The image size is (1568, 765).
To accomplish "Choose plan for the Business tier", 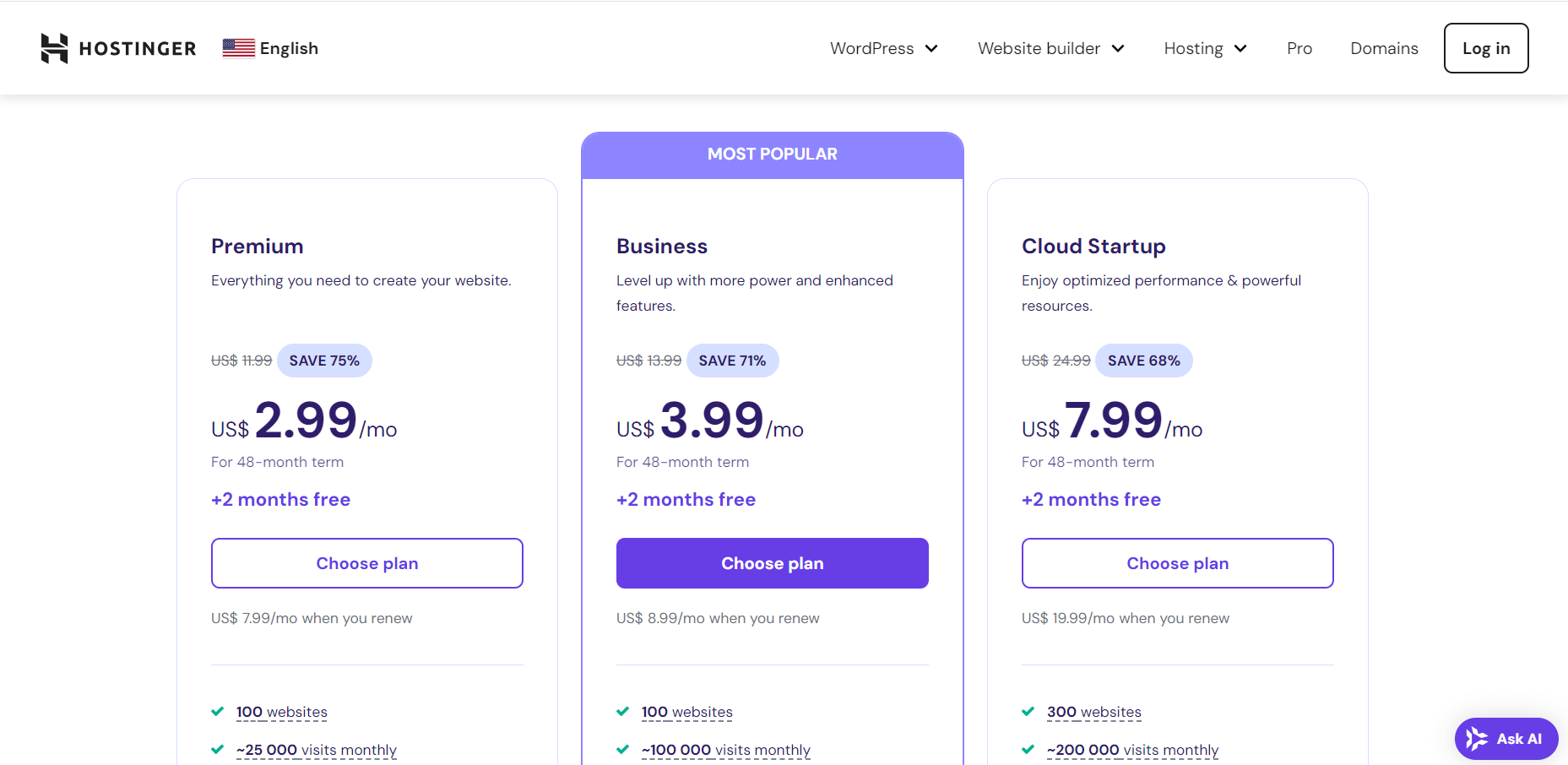I will (772, 563).
